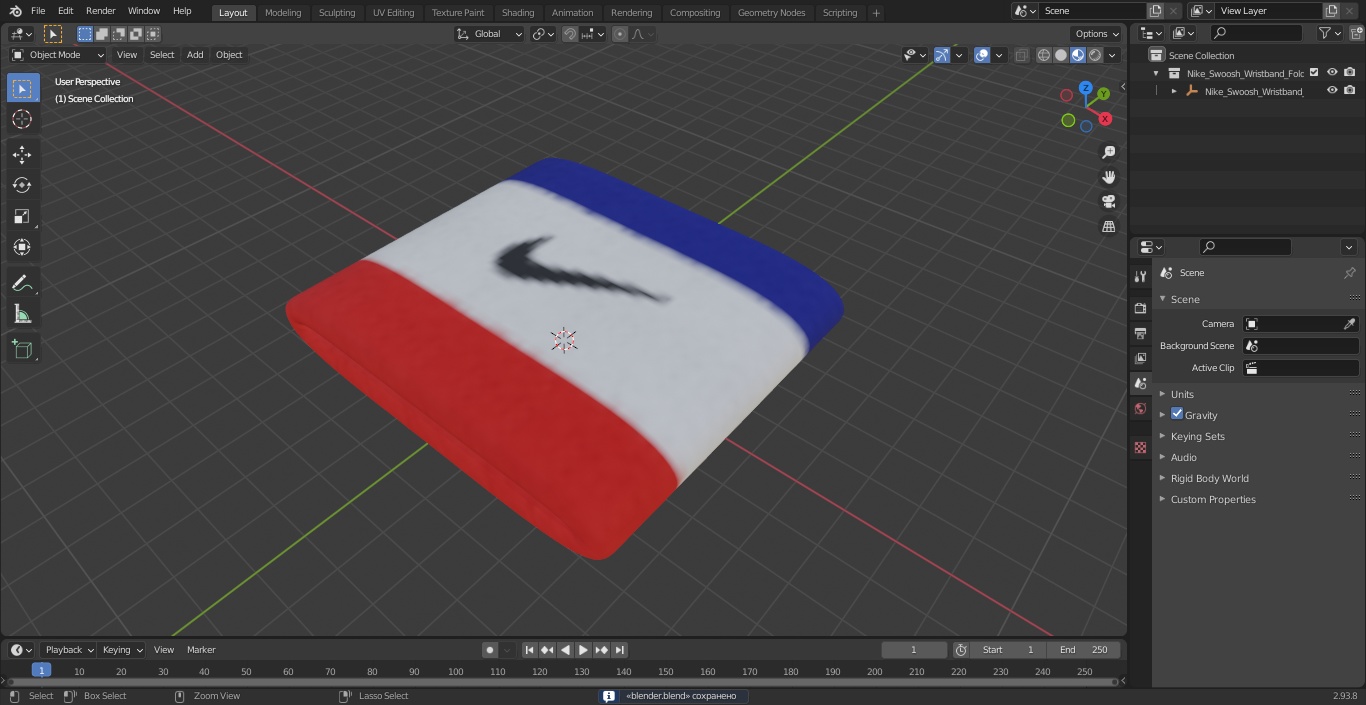Enable solid viewport shading
This screenshot has height=705, width=1366.
tap(1061, 55)
